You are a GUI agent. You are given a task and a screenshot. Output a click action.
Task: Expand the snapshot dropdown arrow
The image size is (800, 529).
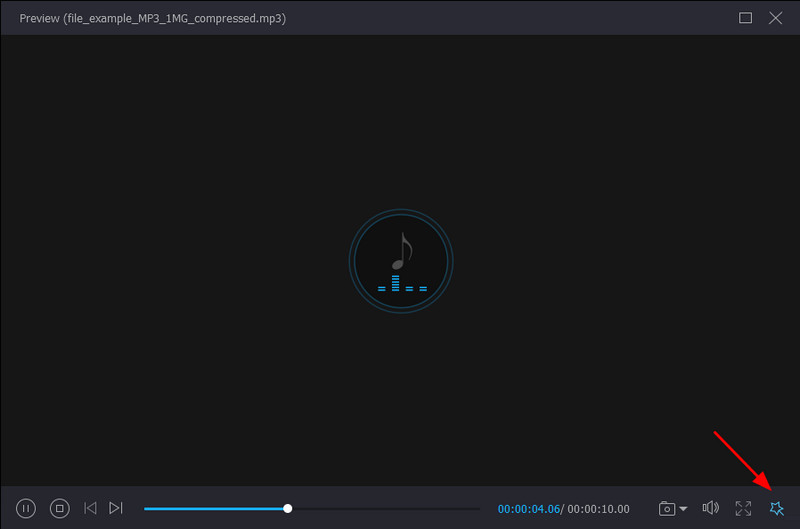684,509
